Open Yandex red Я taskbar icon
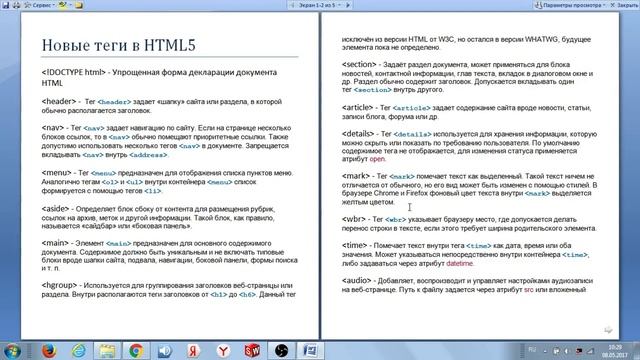 click(x=194, y=351)
